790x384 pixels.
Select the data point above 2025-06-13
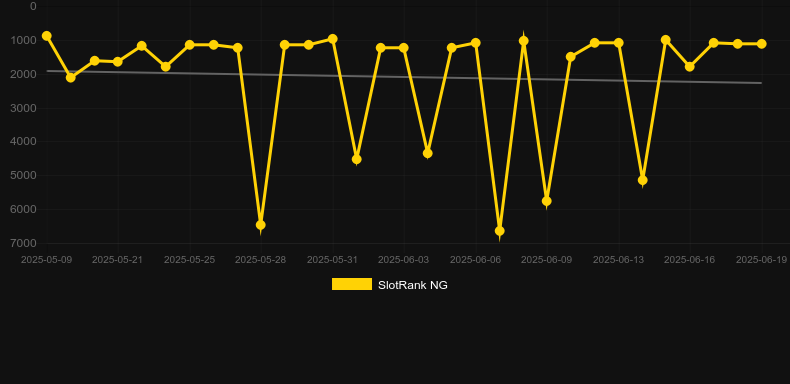tap(619, 43)
